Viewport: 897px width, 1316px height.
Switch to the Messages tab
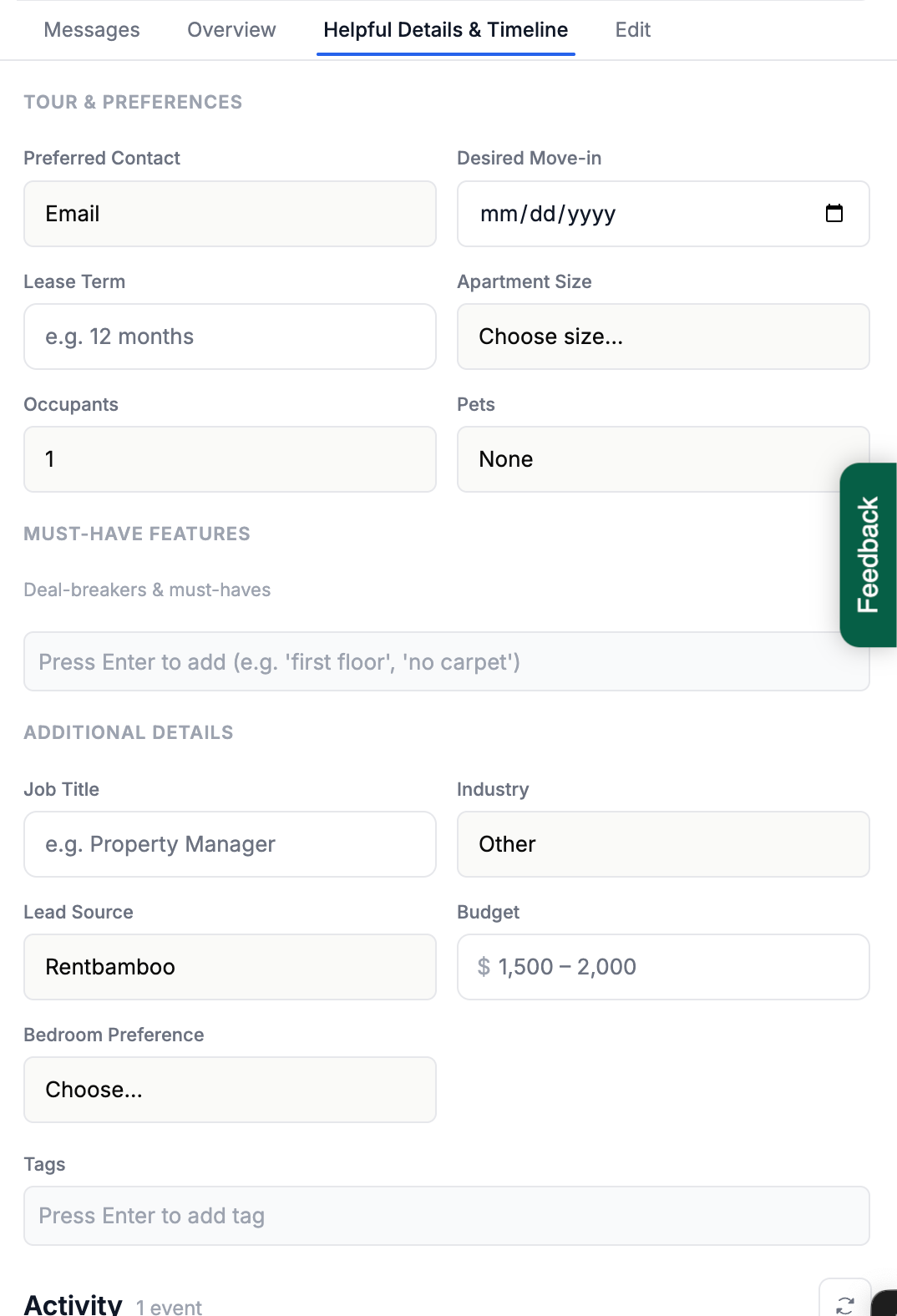(92, 30)
